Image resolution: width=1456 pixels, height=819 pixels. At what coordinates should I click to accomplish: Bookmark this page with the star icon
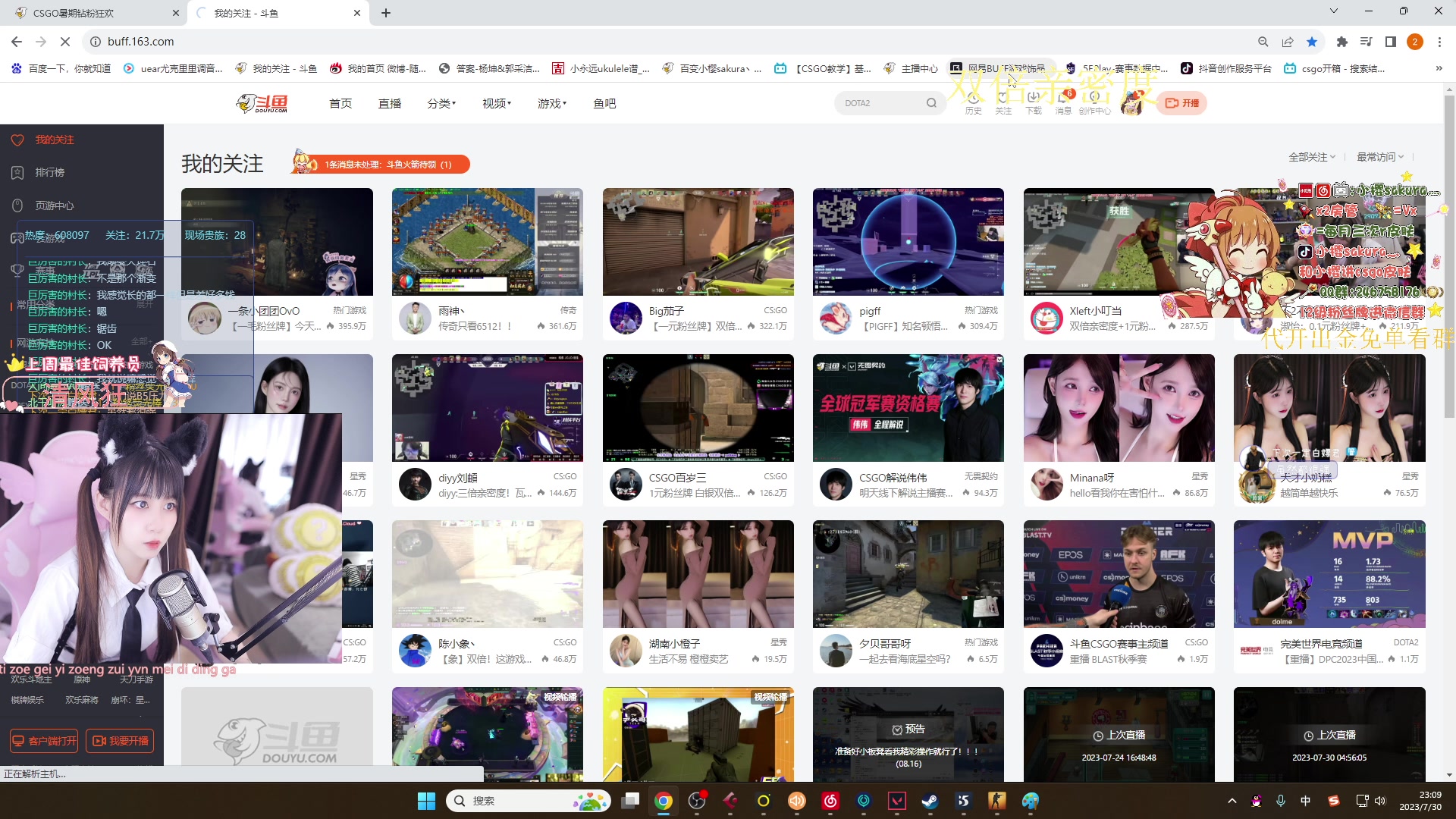1312,42
